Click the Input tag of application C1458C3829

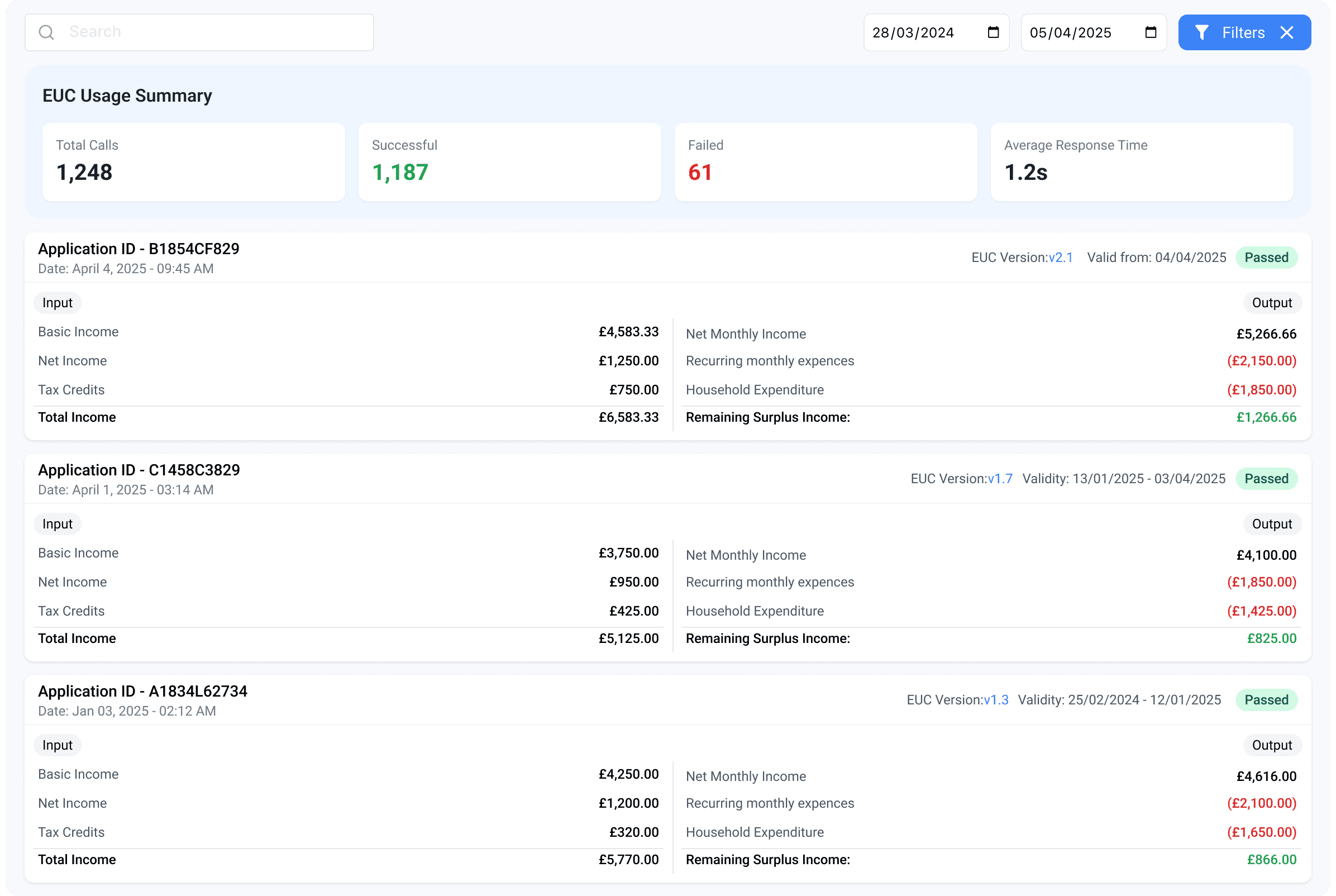click(x=58, y=524)
